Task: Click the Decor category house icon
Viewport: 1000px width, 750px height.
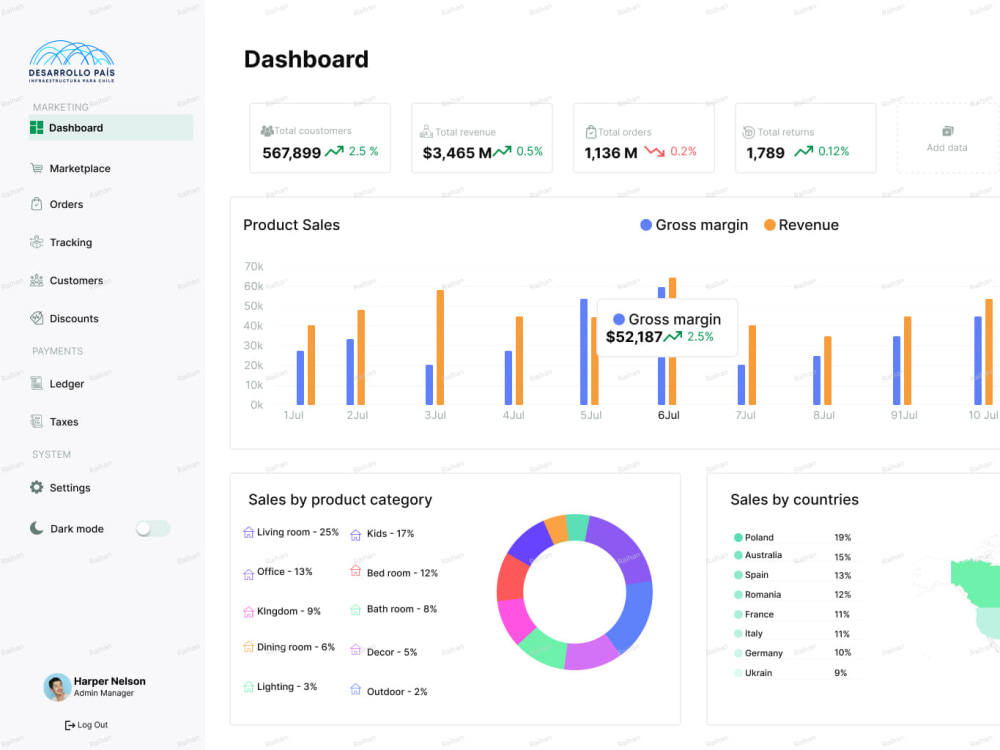Action: tap(356, 650)
